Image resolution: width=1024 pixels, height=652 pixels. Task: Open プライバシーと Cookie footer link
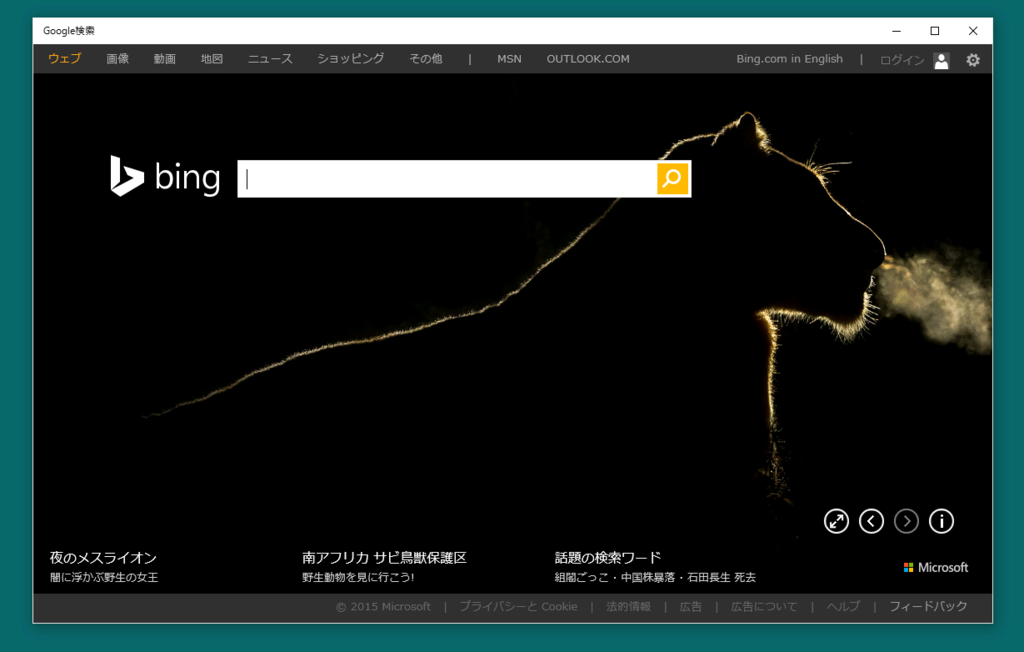(x=519, y=606)
